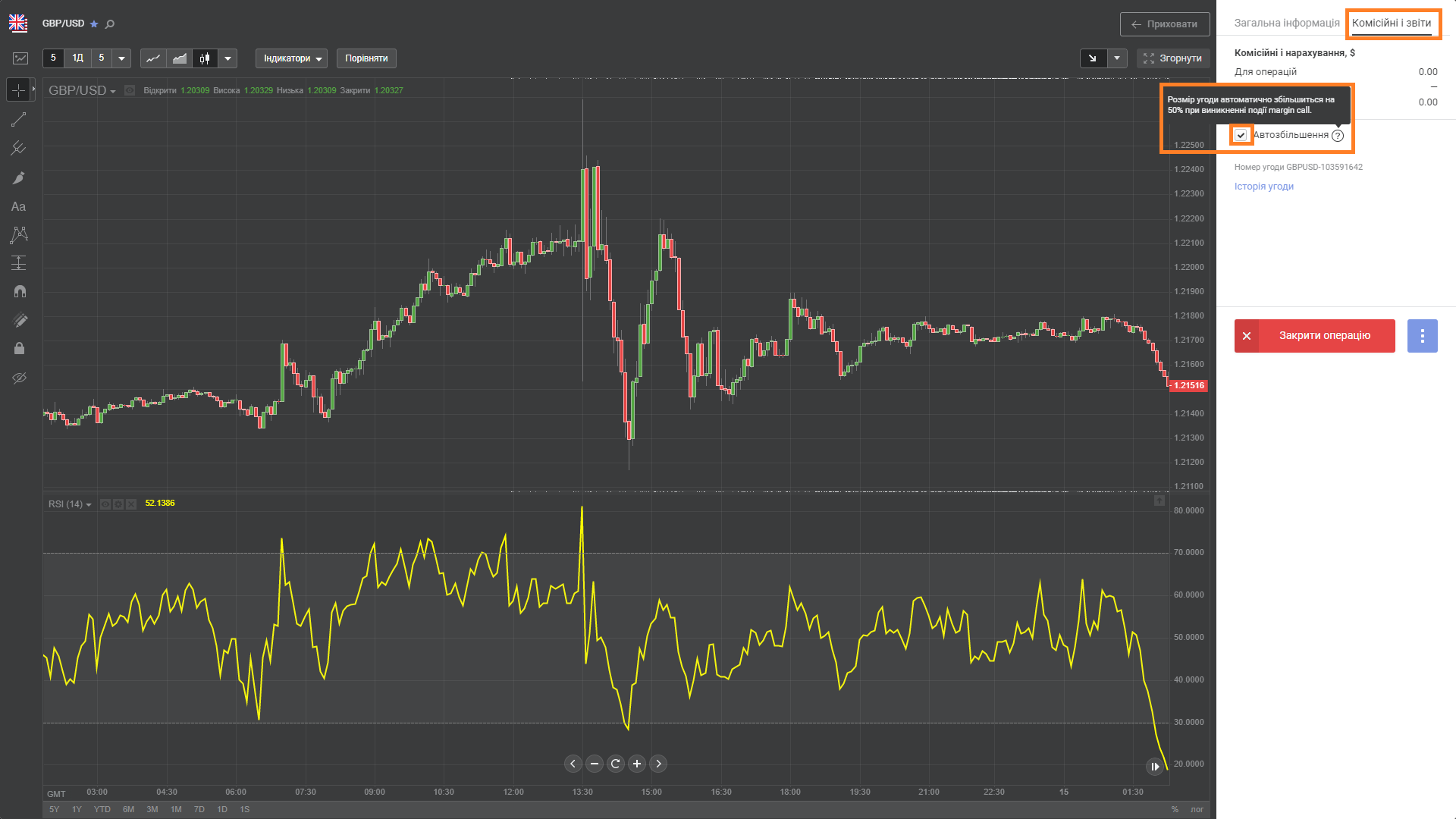Click the Закрити операцію button
The width and height of the screenshot is (1456, 819).
(x=1314, y=335)
